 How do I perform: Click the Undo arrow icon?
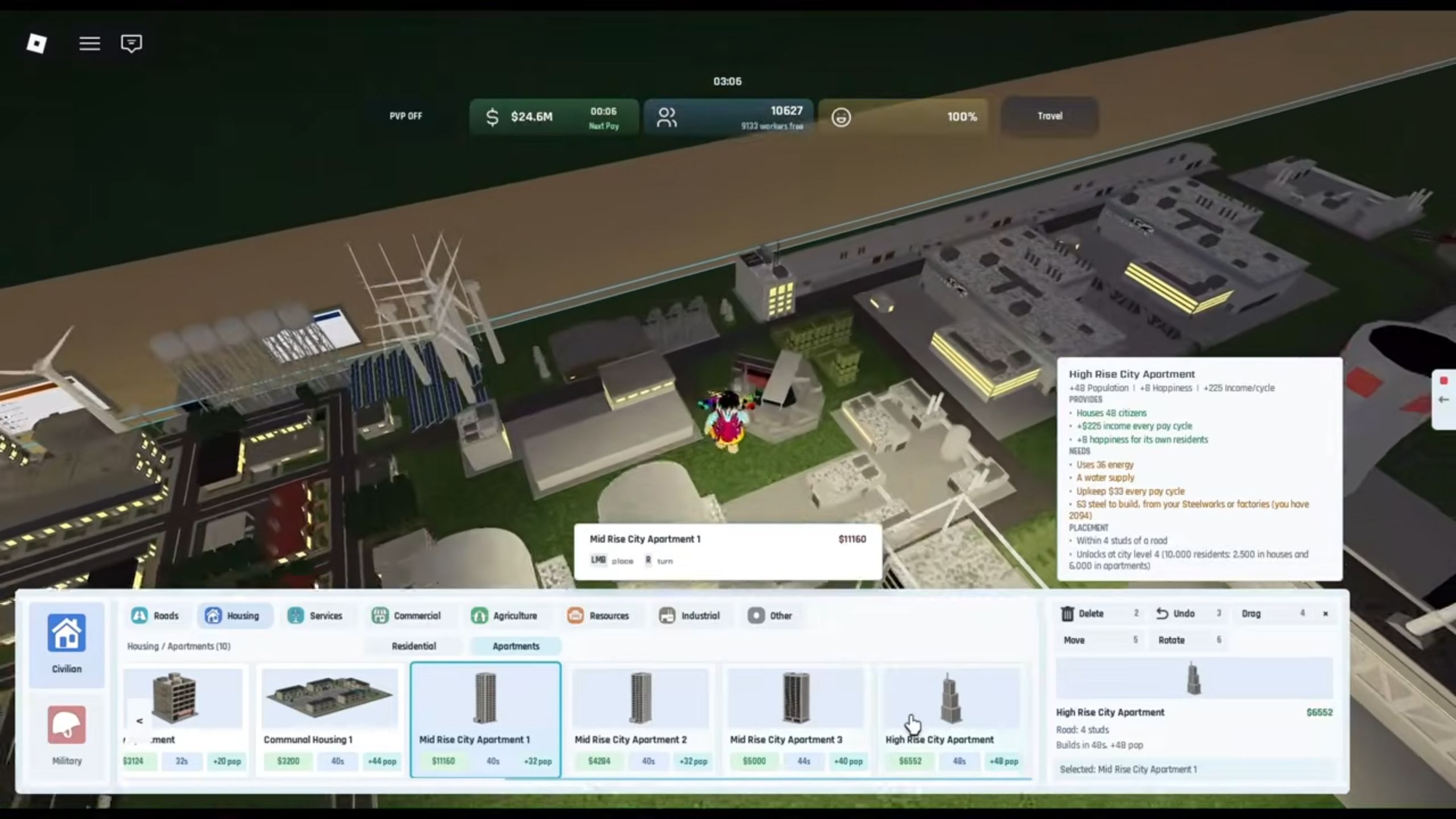1162,614
